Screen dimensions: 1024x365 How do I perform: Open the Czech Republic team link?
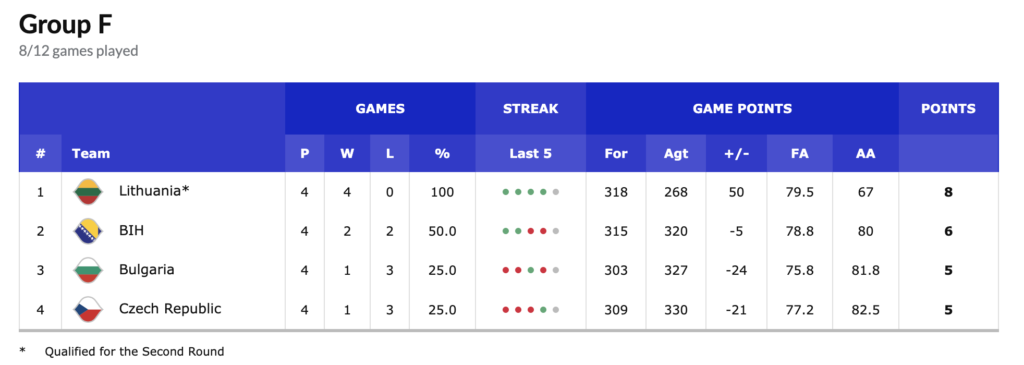click(170, 308)
